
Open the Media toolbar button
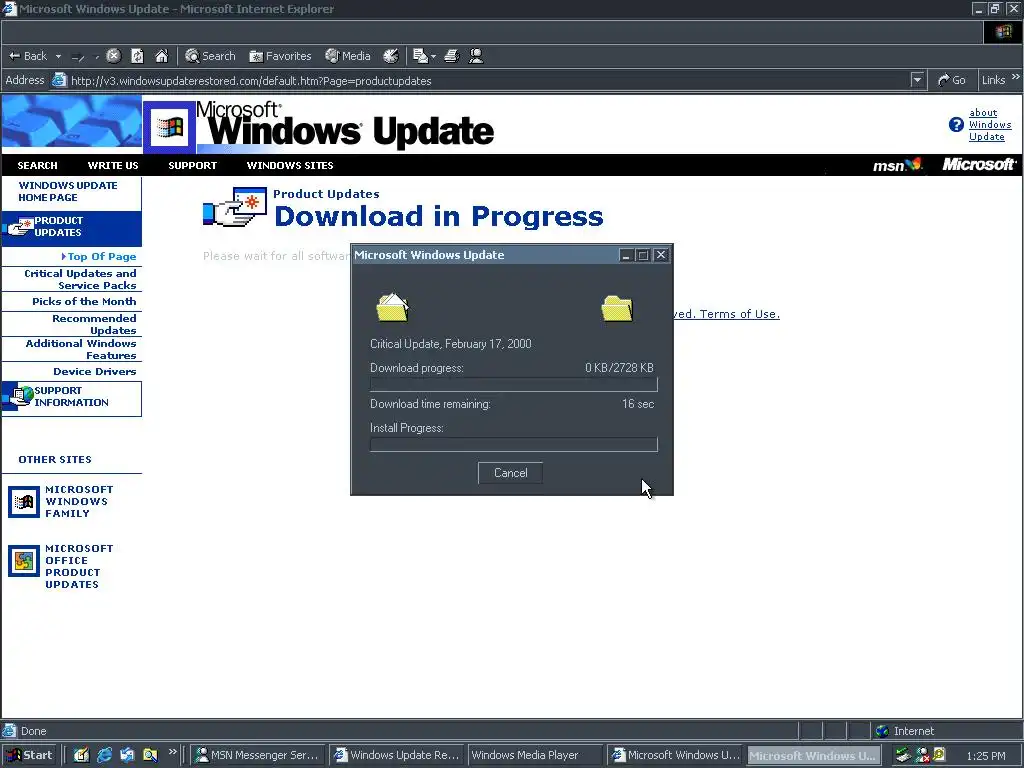(347, 56)
